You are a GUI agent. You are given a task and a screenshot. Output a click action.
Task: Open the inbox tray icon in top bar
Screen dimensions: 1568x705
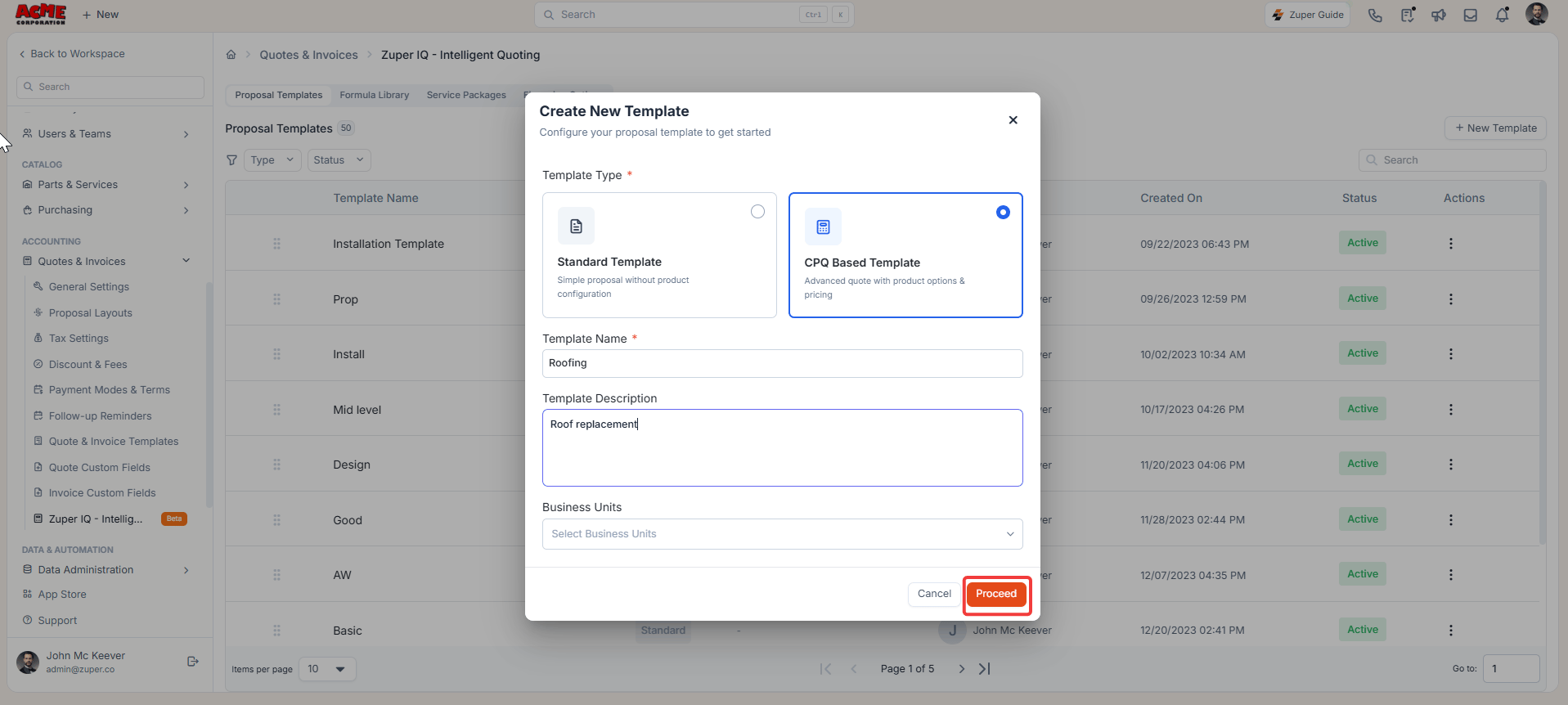pyautogui.click(x=1471, y=15)
